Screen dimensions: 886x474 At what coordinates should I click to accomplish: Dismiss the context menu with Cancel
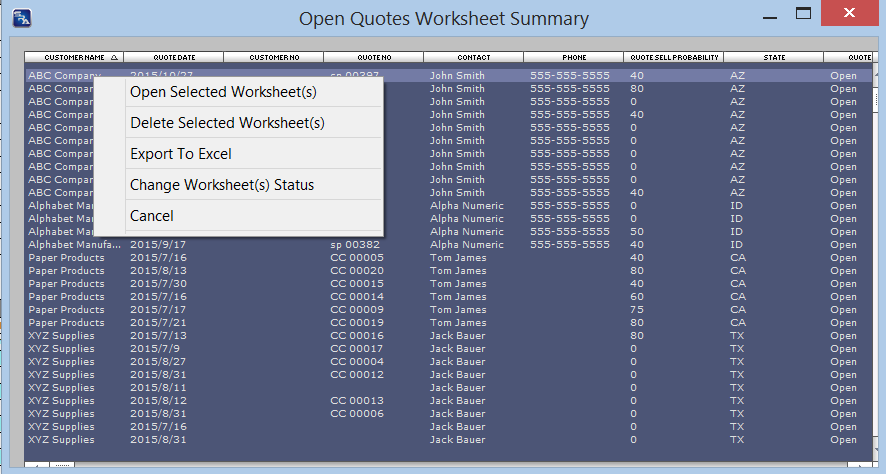tap(152, 216)
